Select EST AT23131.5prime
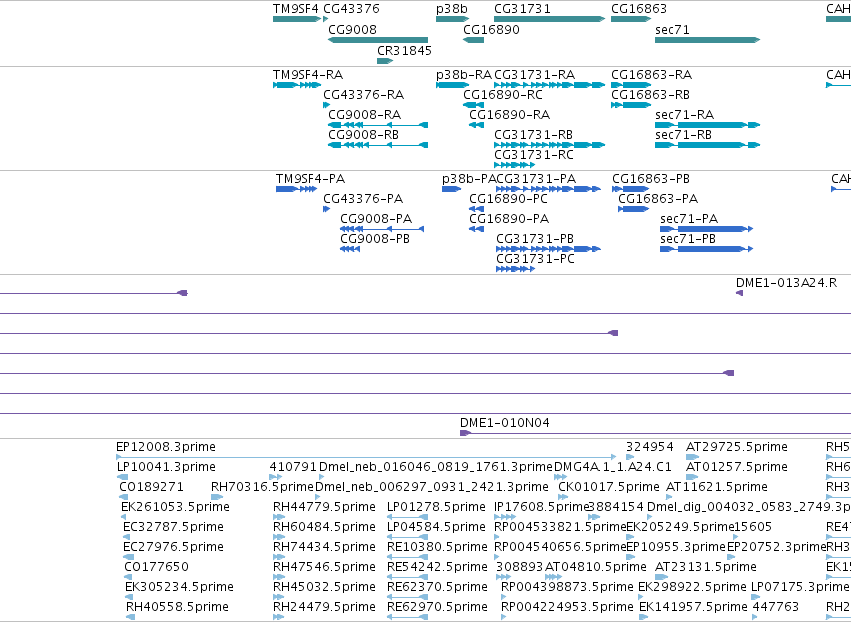 (x=706, y=567)
